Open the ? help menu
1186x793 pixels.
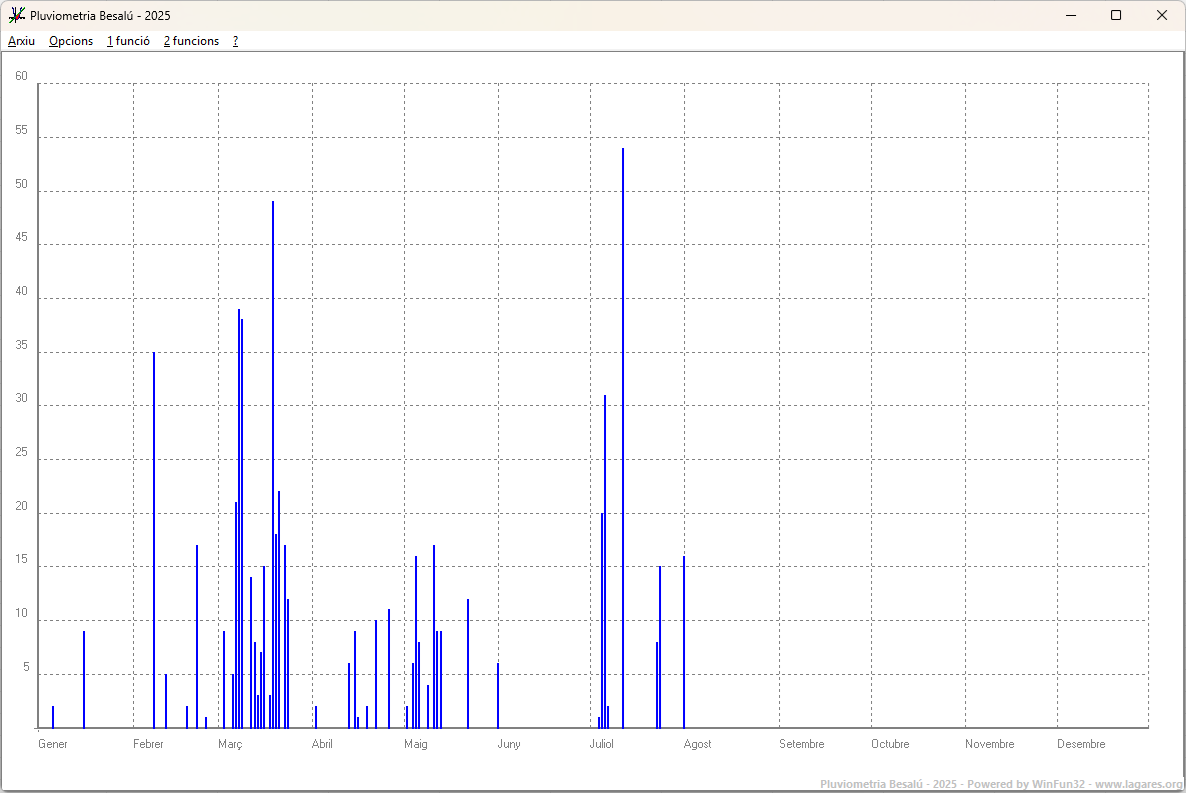point(235,41)
